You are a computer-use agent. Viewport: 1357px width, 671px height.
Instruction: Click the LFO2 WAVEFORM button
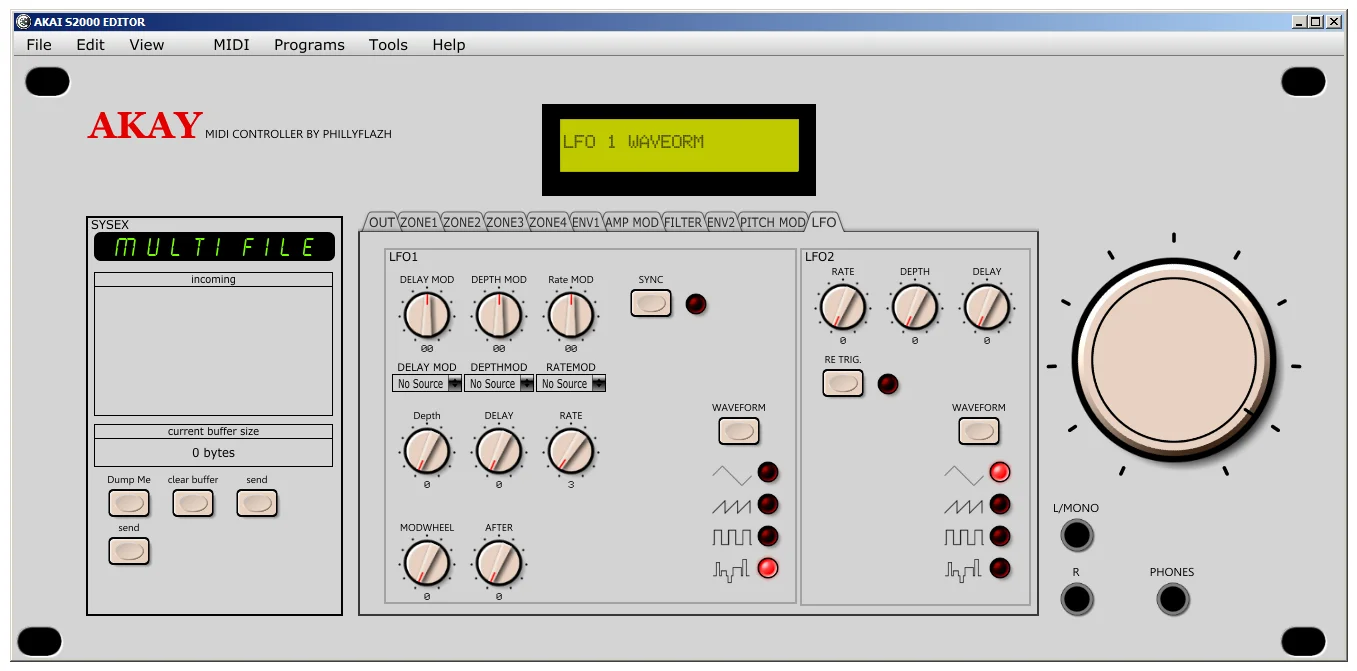pos(979,431)
